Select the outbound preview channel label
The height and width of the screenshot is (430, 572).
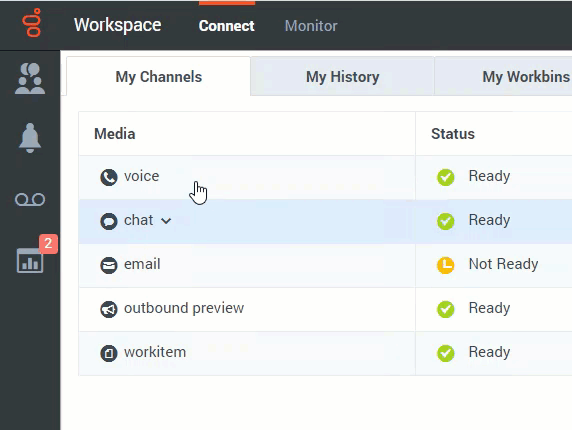(x=184, y=308)
